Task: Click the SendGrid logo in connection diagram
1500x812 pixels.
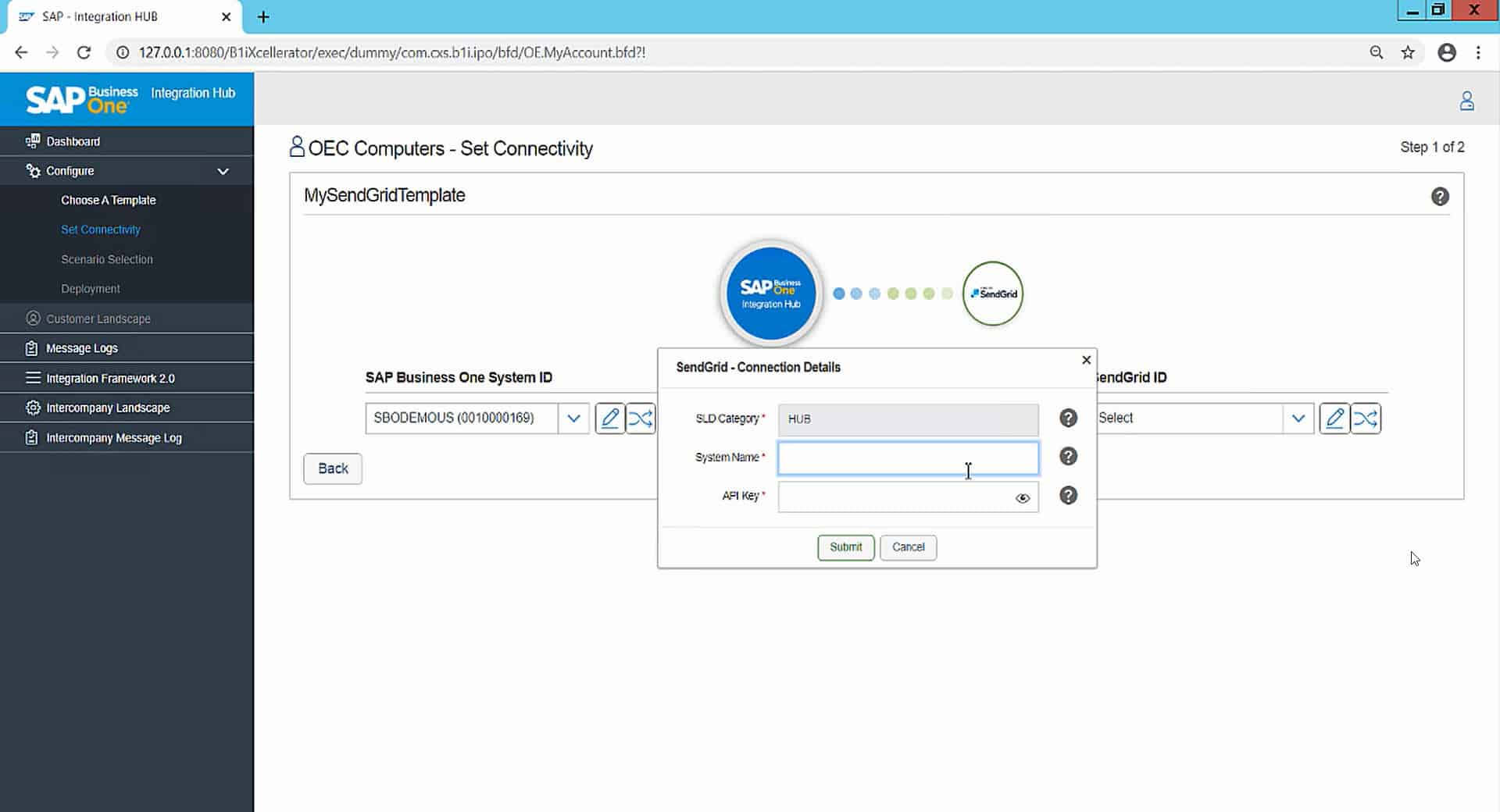Action: [992, 294]
